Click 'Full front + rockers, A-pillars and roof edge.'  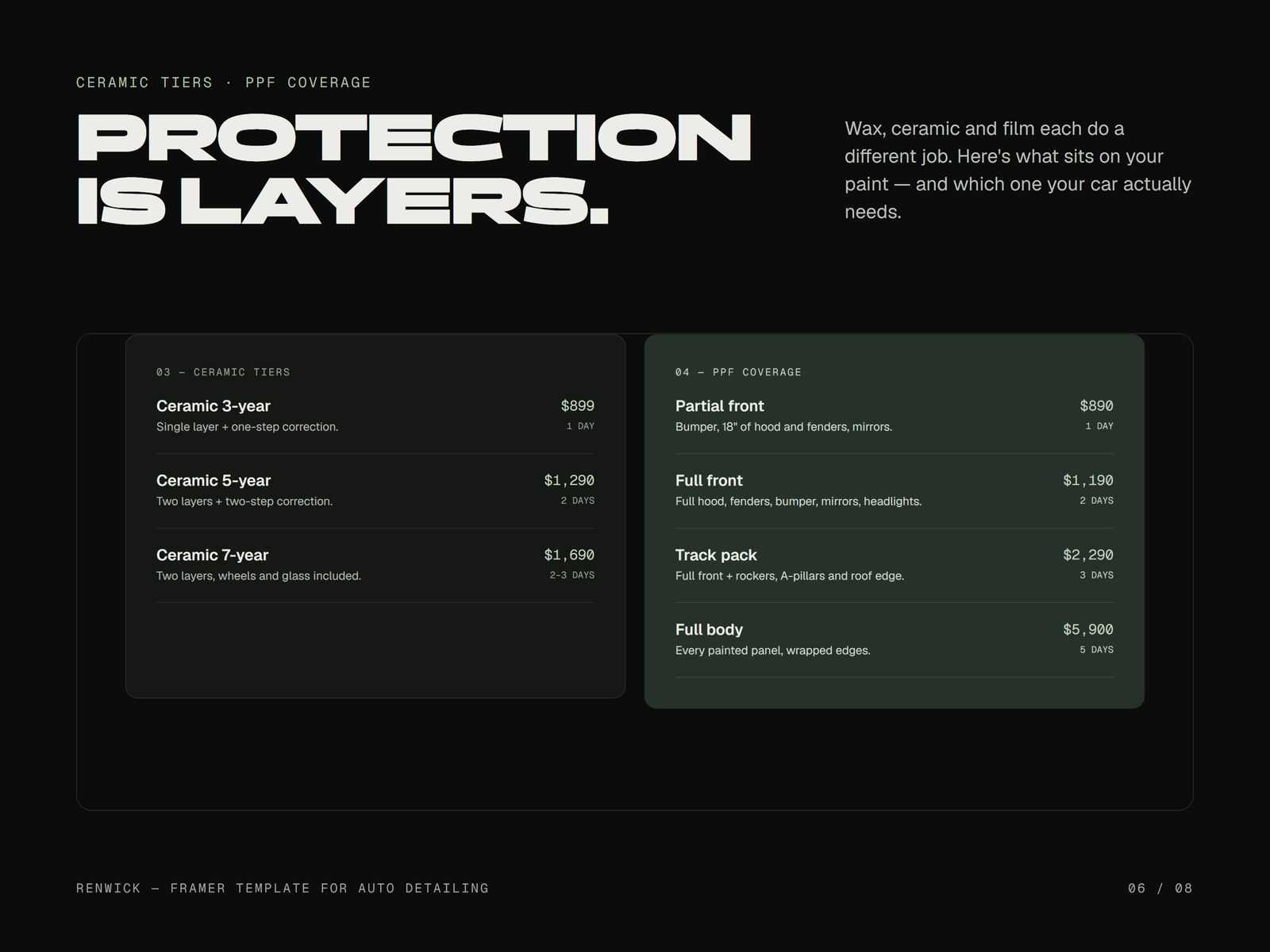[790, 576]
